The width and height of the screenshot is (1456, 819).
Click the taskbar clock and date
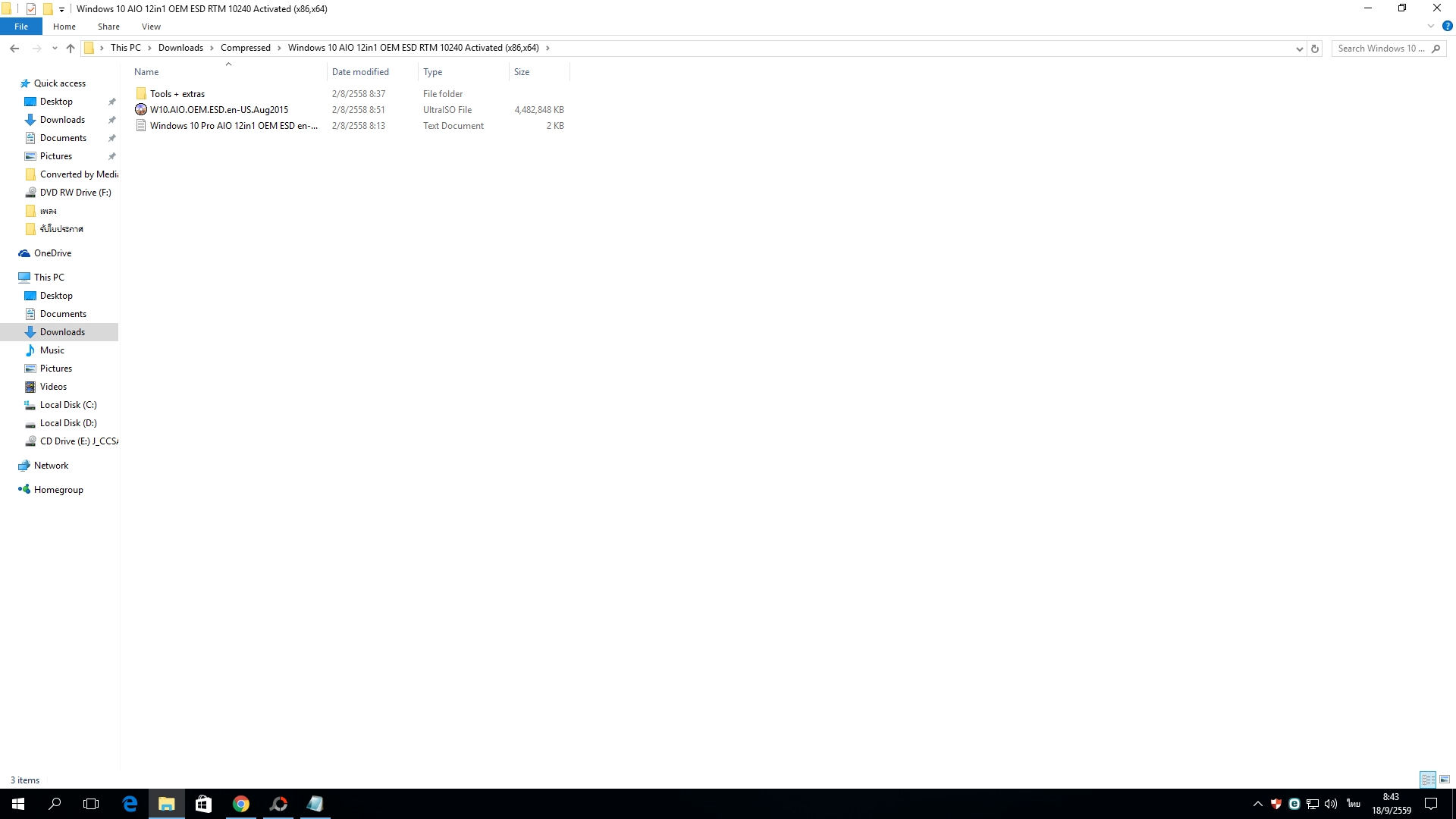coord(1391,804)
